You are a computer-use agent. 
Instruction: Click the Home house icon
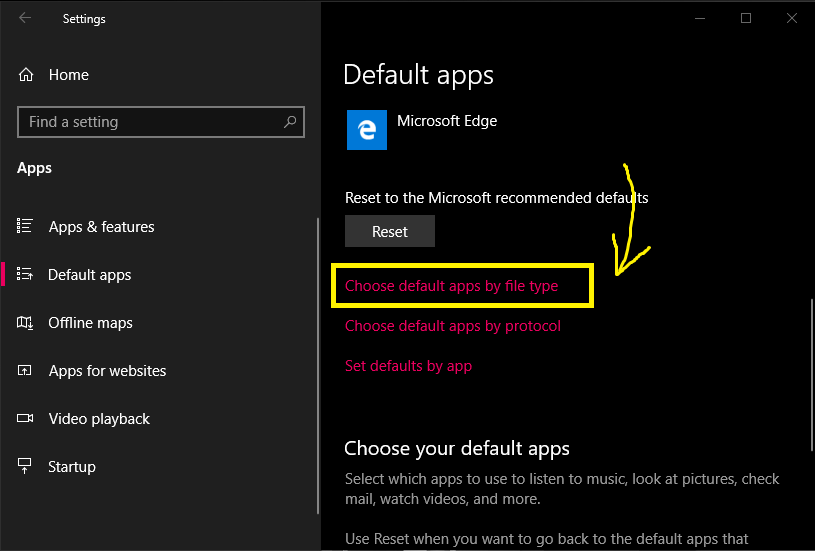coord(26,75)
